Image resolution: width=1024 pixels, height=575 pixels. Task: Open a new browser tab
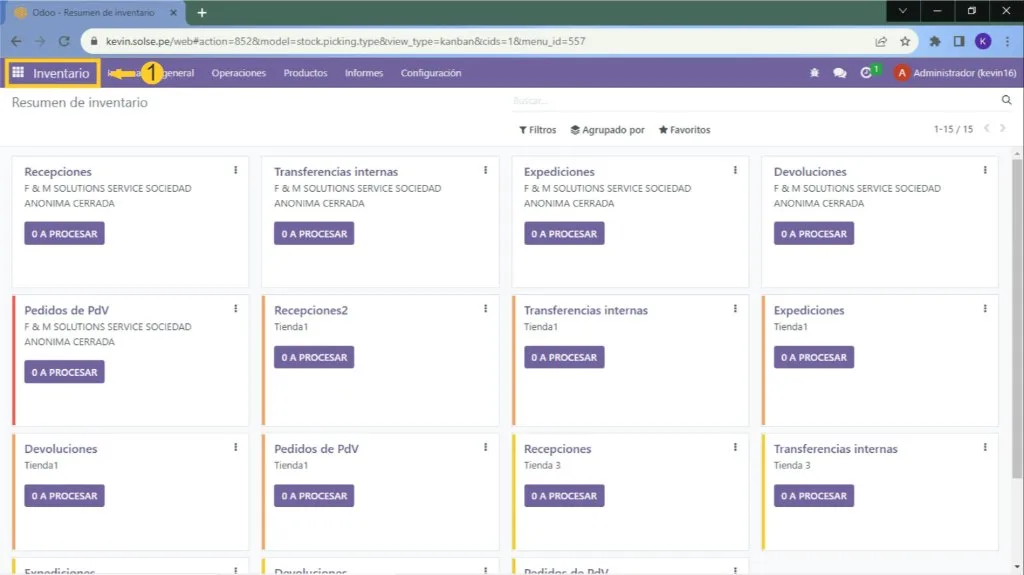click(x=202, y=12)
